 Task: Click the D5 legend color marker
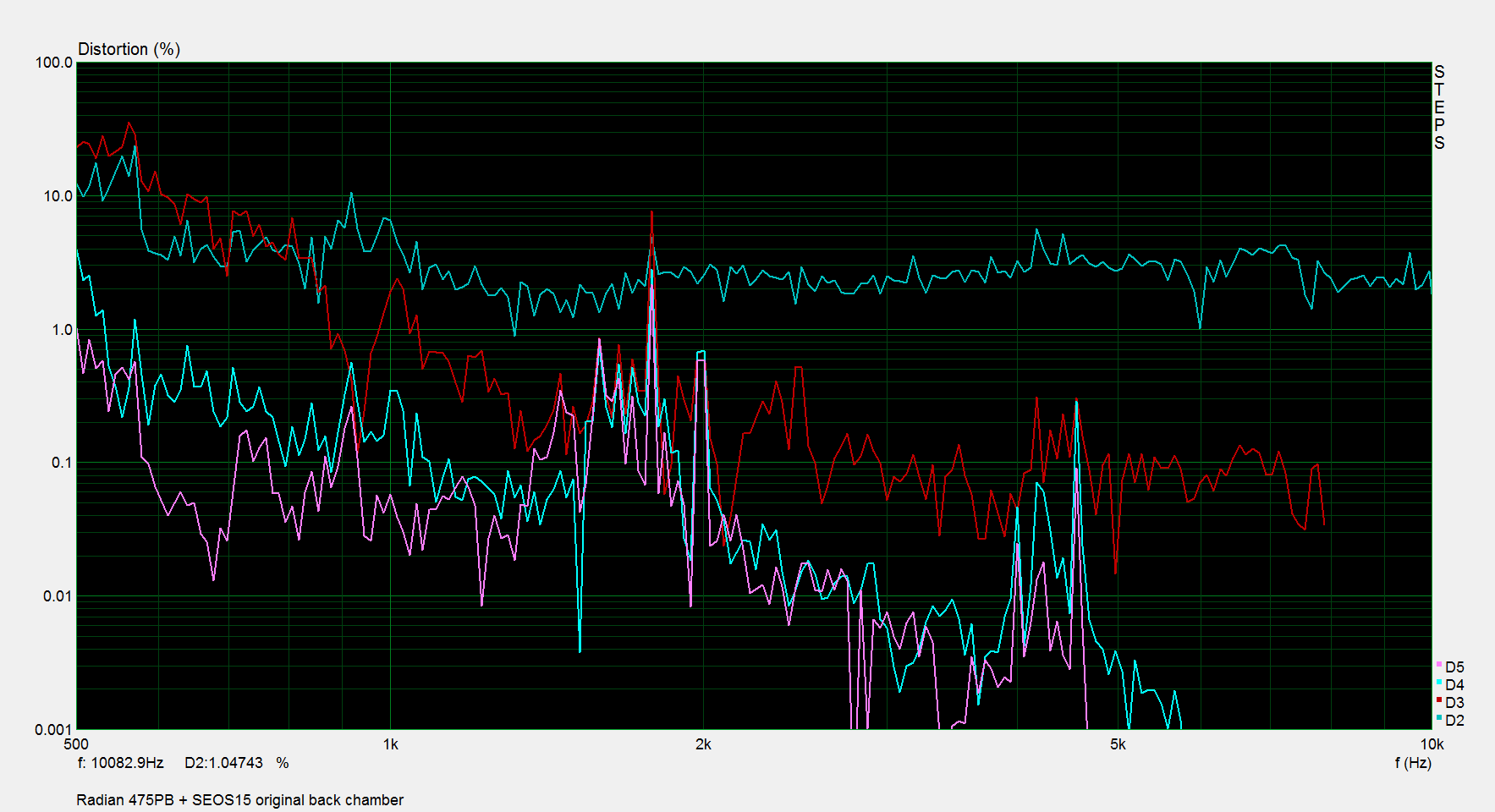pos(1439,665)
